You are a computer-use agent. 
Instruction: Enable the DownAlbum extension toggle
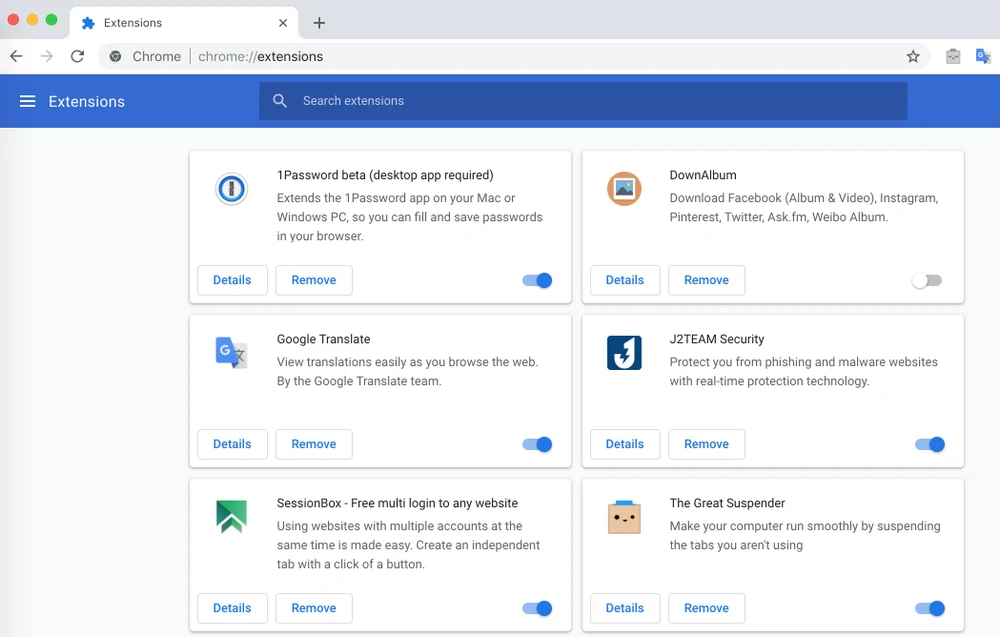pyautogui.click(x=927, y=281)
